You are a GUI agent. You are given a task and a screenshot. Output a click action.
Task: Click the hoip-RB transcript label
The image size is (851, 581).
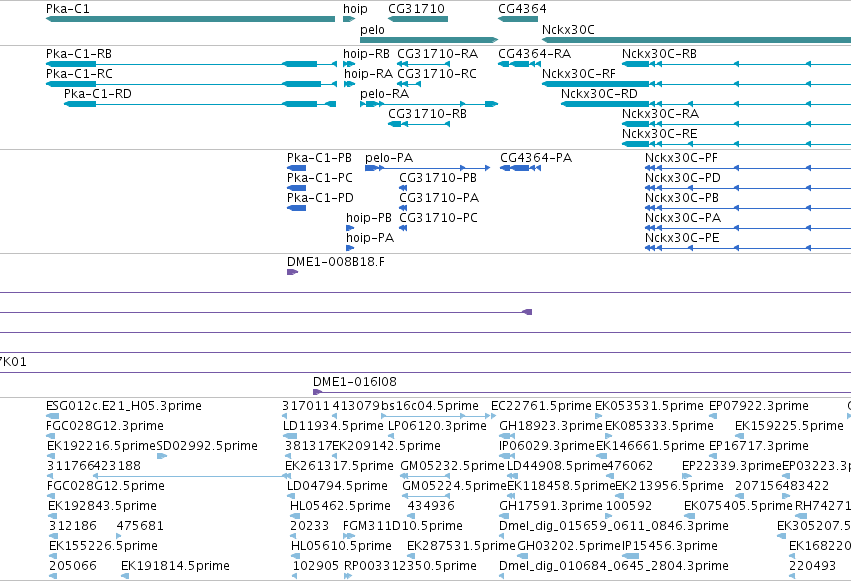pyautogui.click(x=366, y=54)
